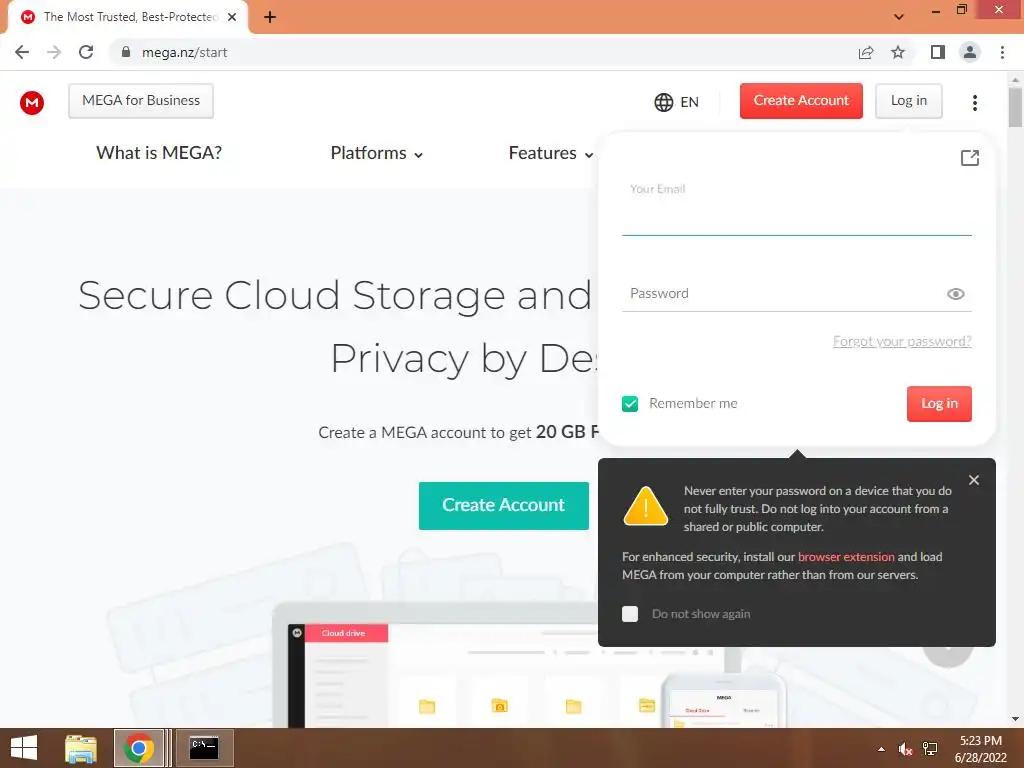Open the three-dot menu on MEGA page
The height and width of the screenshot is (768, 1024).
tap(974, 103)
